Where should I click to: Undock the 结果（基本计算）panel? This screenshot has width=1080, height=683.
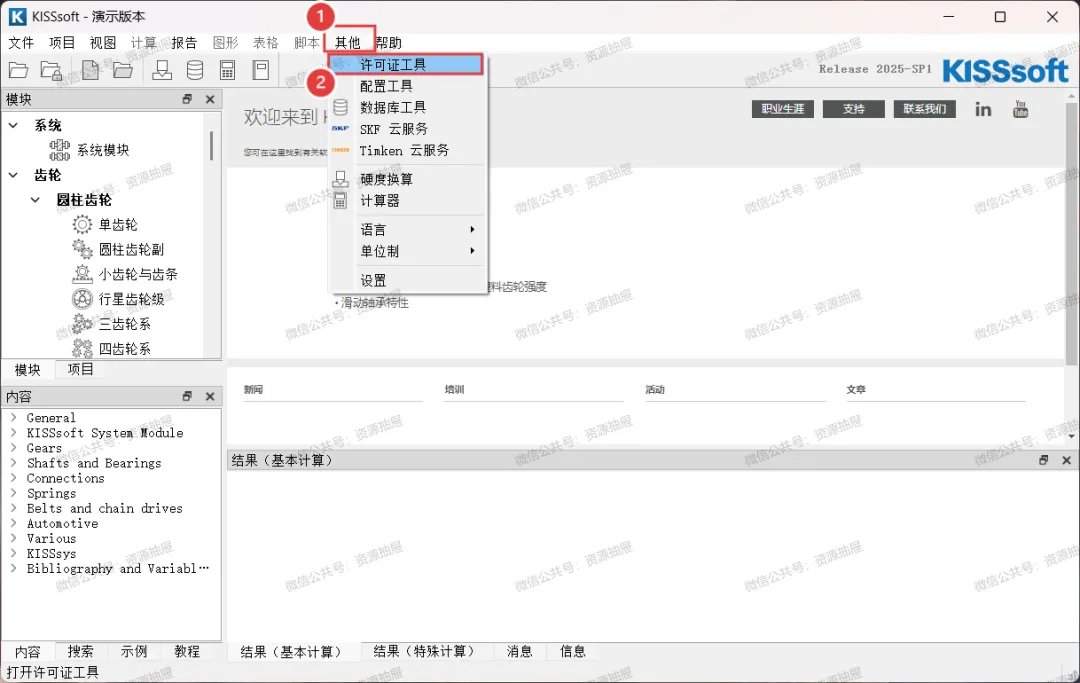click(1043, 460)
